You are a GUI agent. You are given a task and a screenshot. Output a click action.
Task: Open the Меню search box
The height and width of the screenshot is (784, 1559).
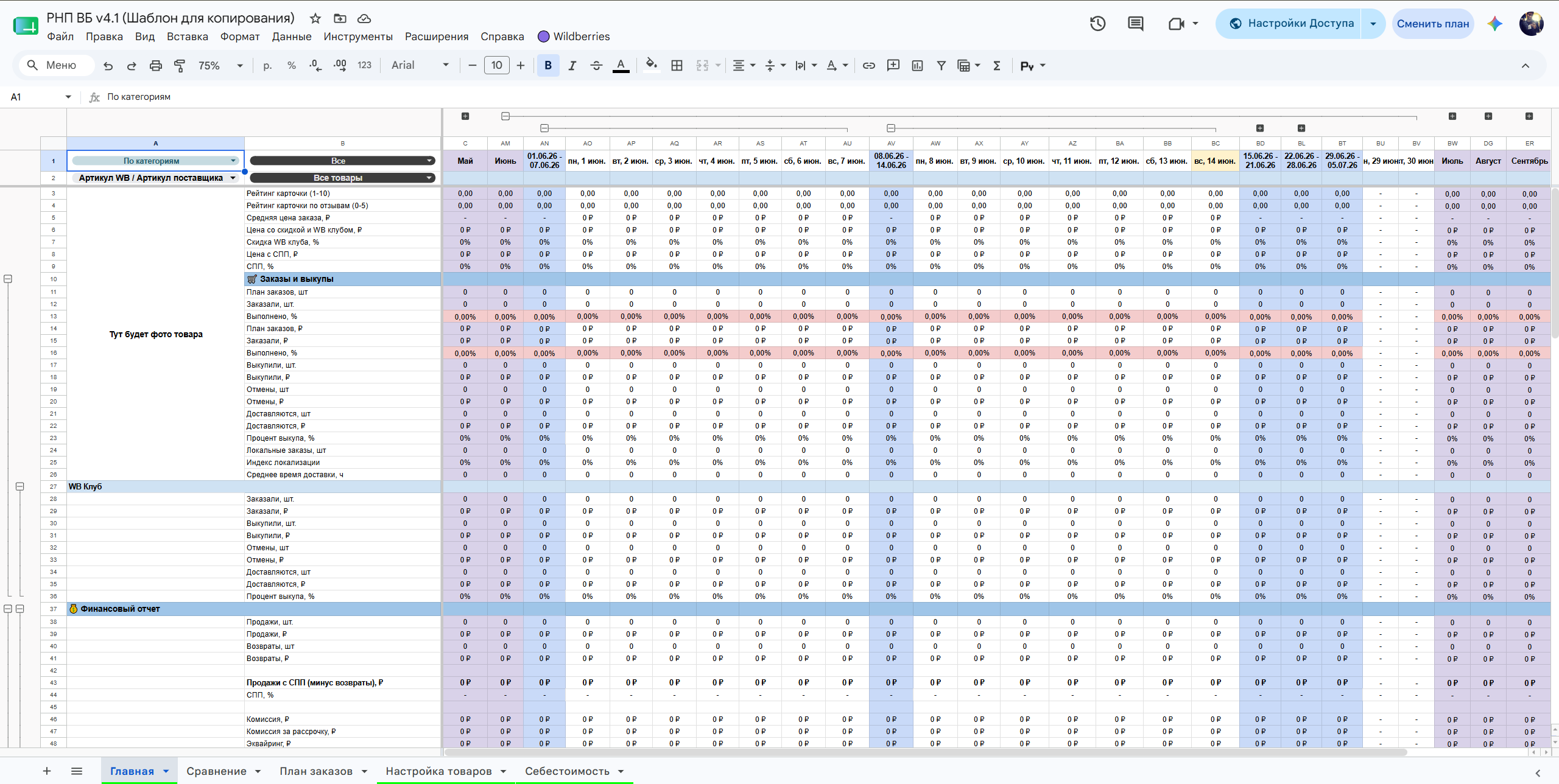(56, 65)
